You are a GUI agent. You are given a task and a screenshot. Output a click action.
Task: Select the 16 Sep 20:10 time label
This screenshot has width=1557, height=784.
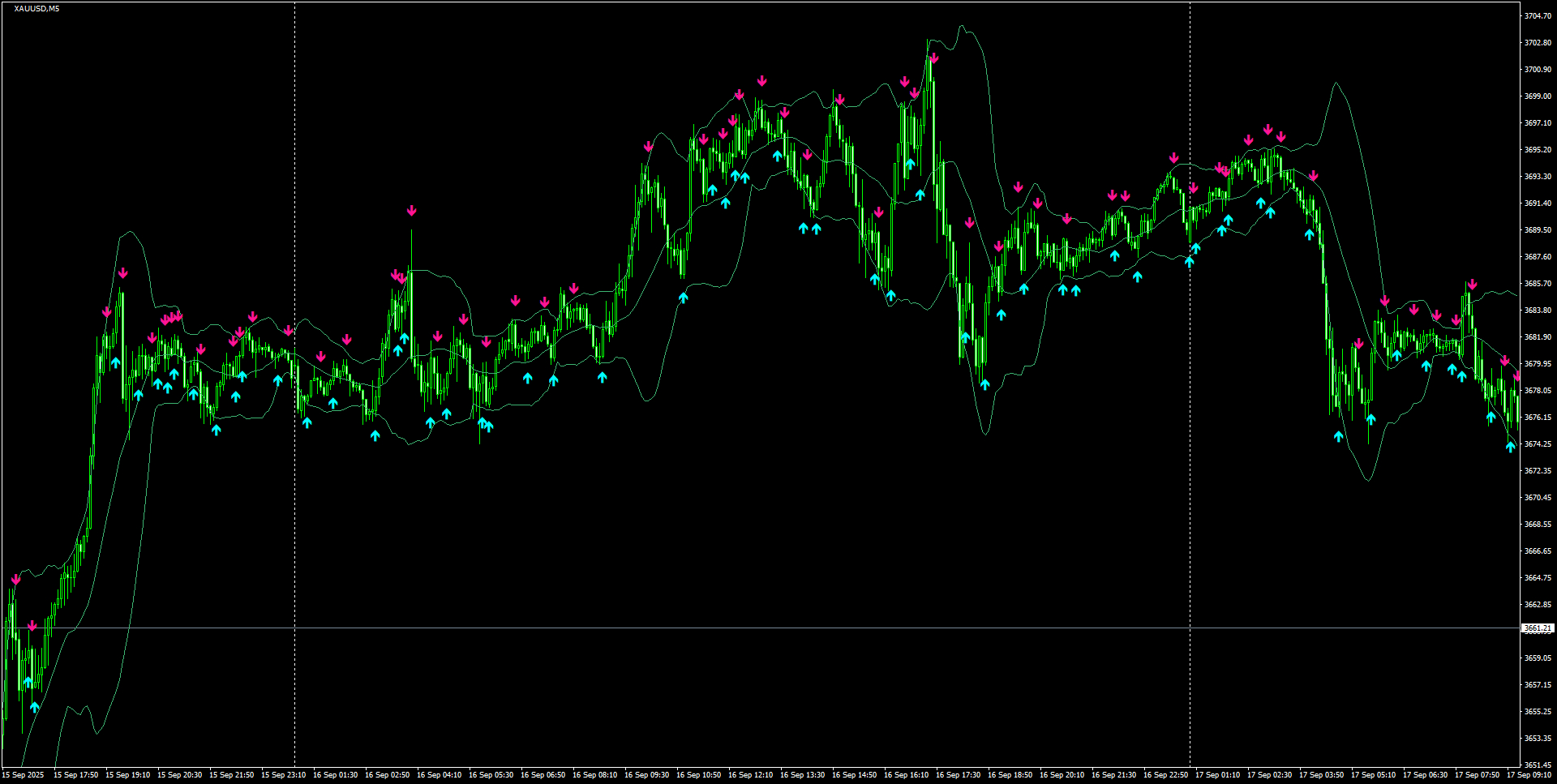point(1062,775)
